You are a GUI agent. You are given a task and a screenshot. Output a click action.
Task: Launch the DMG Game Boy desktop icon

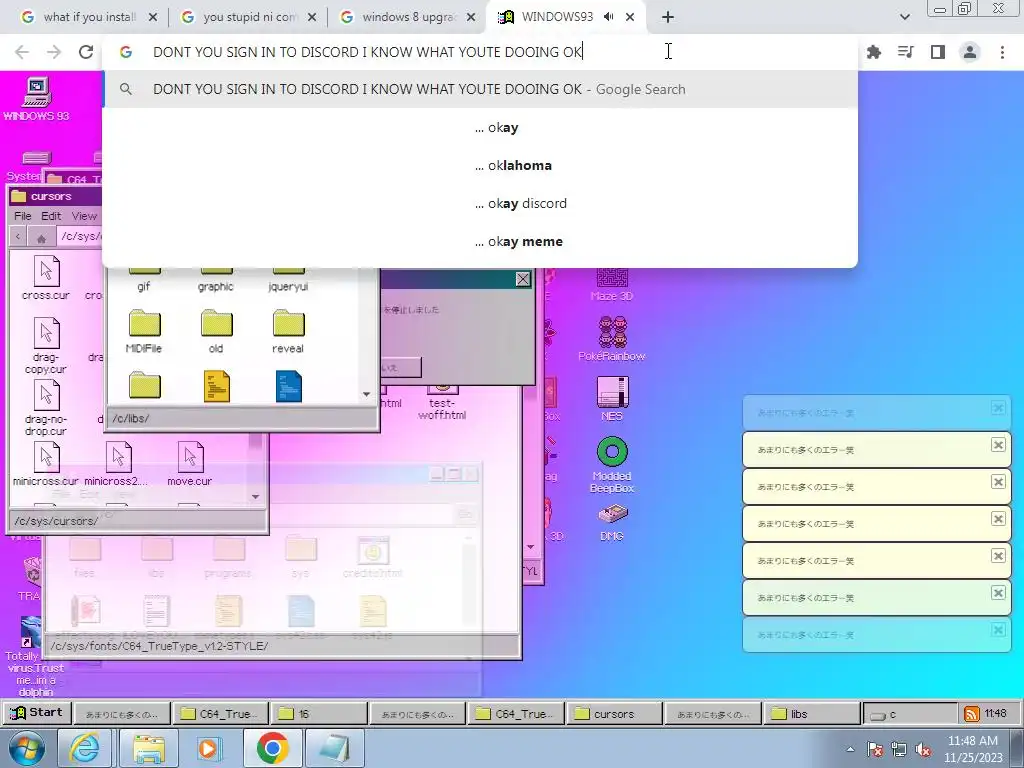coord(612,522)
